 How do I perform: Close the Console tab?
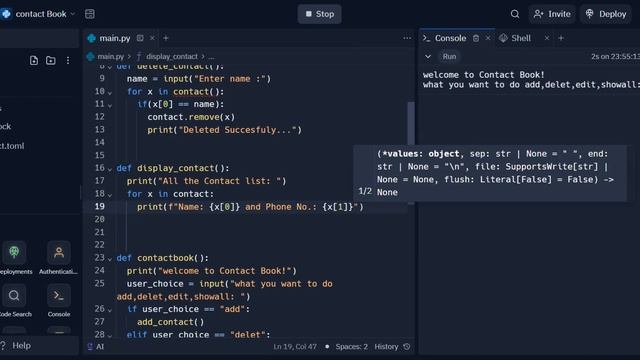[488, 38]
